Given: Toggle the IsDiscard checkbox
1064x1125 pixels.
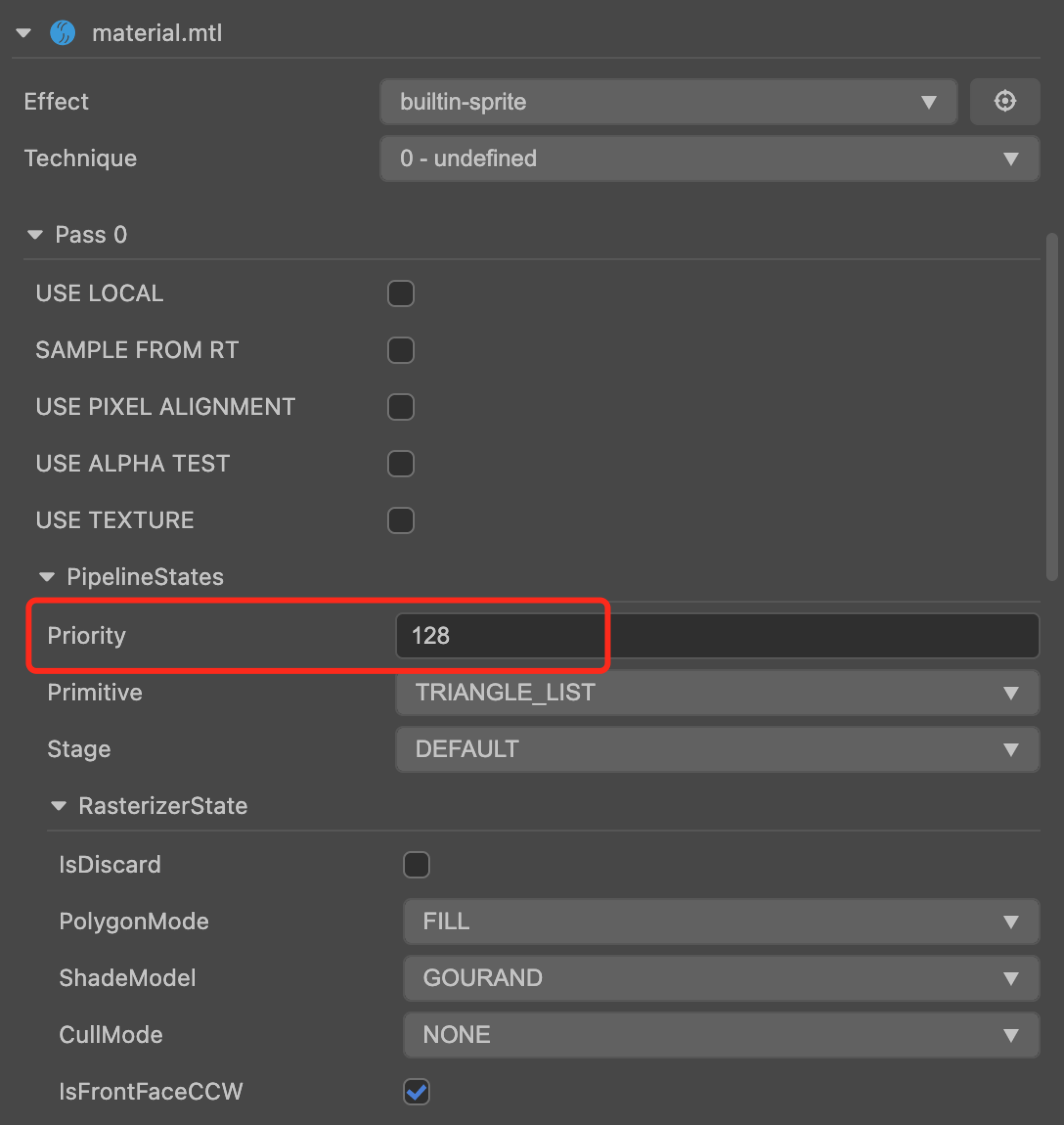Looking at the screenshot, I should click(x=416, y=865).
